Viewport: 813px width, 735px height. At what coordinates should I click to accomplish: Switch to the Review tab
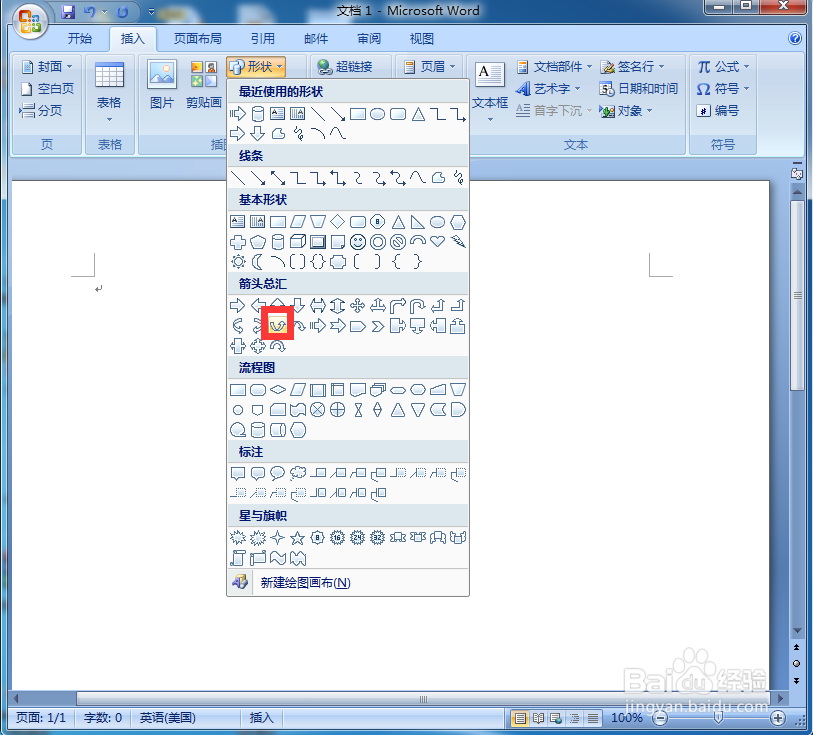click(x=369, y=38)
